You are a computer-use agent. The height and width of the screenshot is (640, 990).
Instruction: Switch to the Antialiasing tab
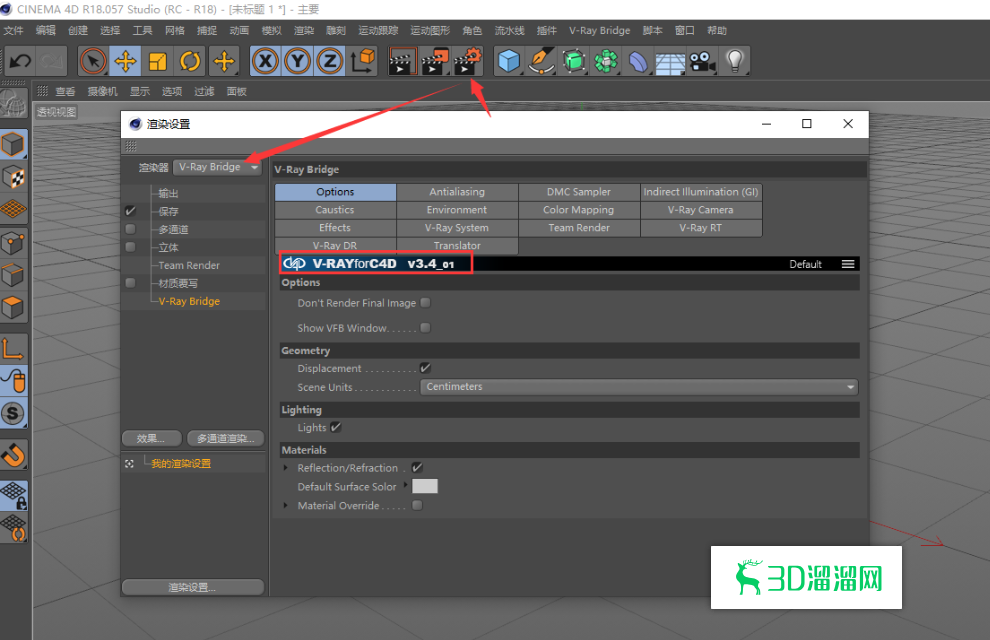(x=457, y=192)
